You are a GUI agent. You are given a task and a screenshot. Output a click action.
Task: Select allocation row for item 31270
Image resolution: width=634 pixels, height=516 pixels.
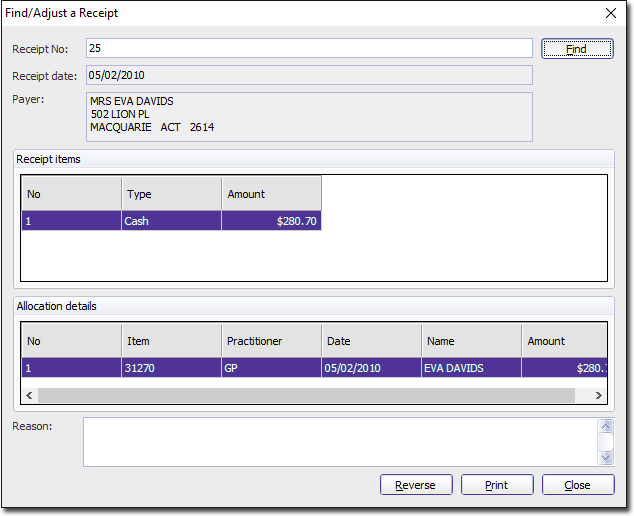[171, 368]
